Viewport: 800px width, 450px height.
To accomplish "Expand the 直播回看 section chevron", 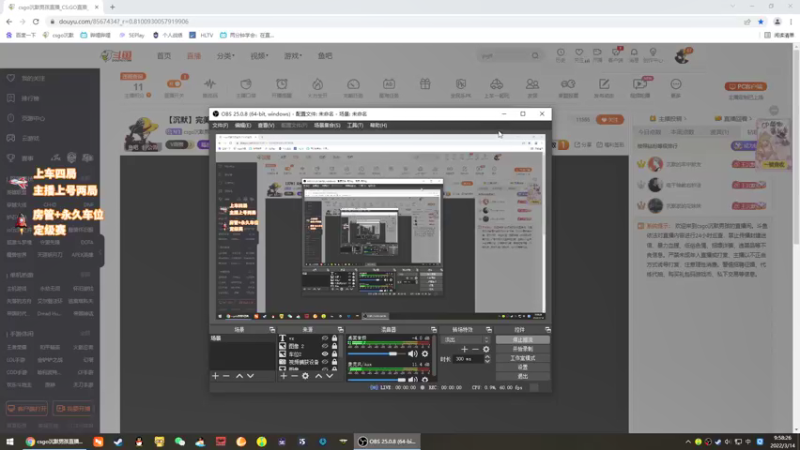I will click(750, 119).
